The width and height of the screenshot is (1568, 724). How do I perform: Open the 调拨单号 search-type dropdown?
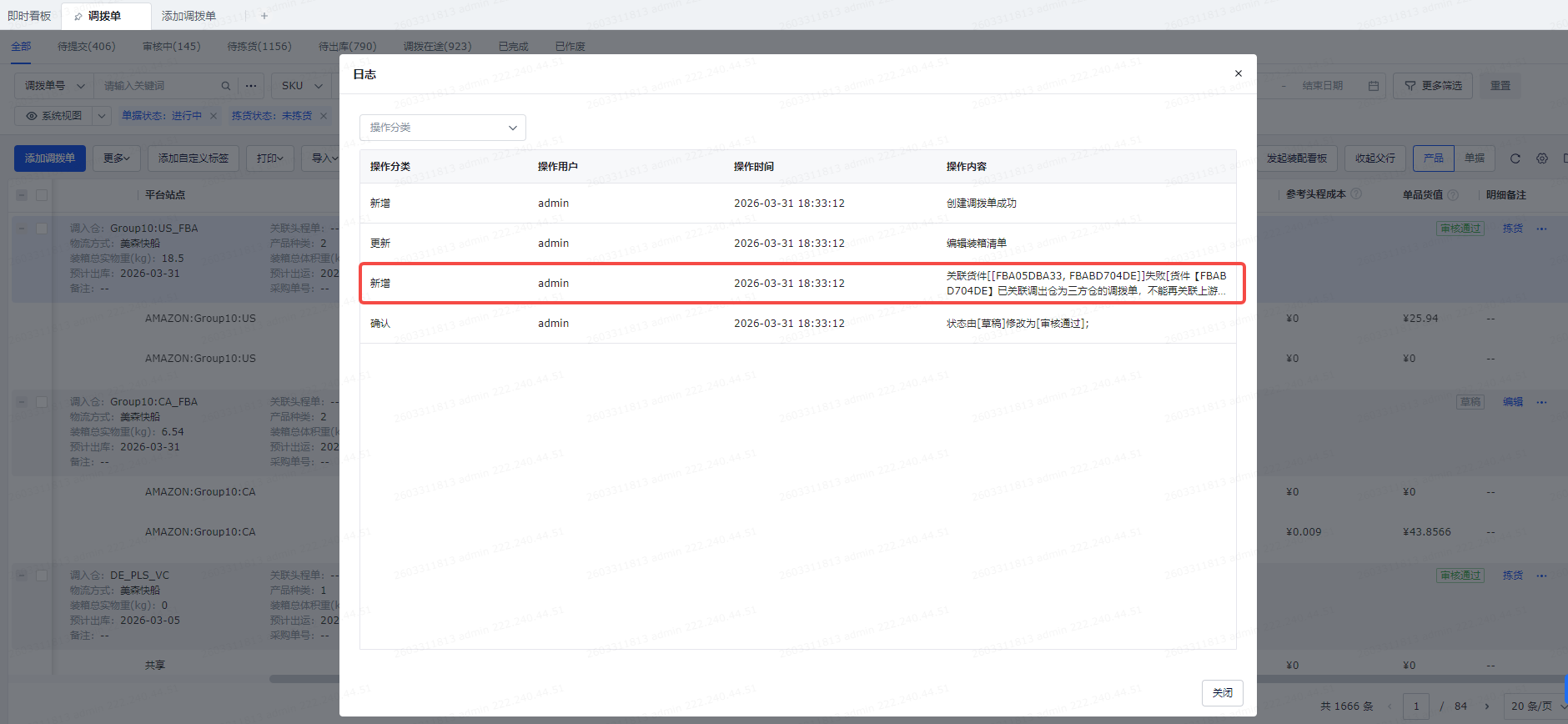coord(54,86)
